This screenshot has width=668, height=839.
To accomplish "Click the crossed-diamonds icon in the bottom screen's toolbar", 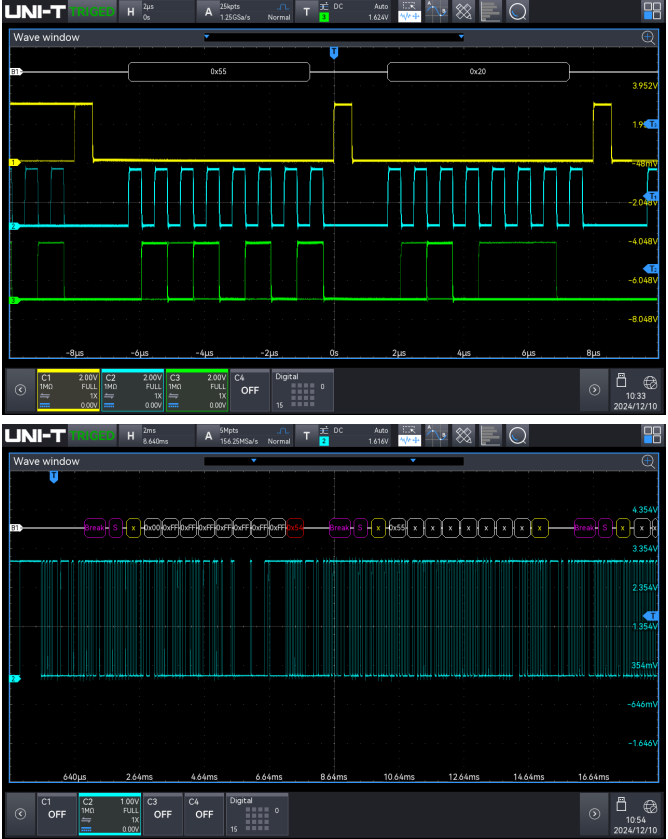I will pos(464,435).
